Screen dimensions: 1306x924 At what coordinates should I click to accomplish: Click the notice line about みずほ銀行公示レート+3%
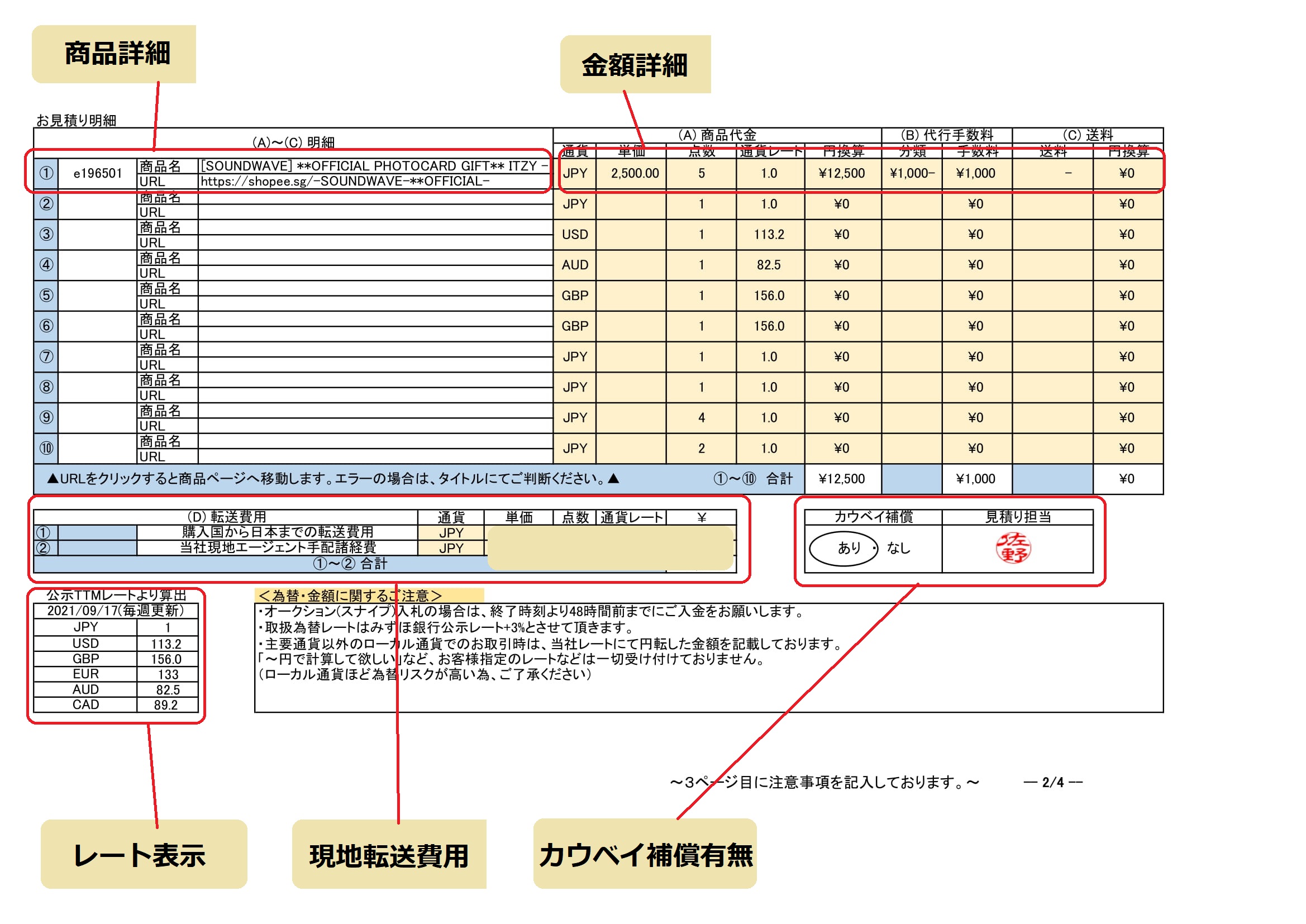445,628
